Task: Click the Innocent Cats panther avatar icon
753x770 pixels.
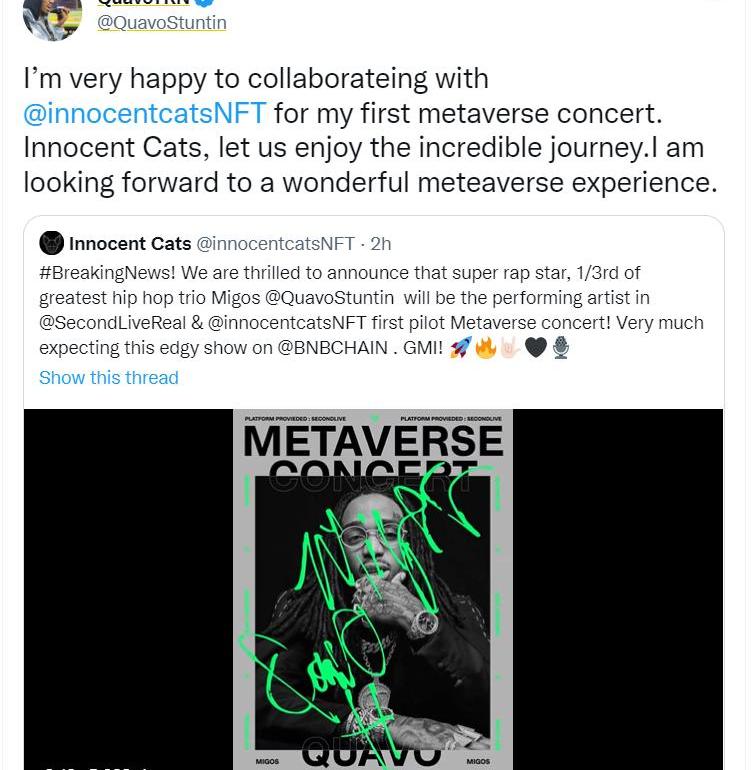Action: 51,243
